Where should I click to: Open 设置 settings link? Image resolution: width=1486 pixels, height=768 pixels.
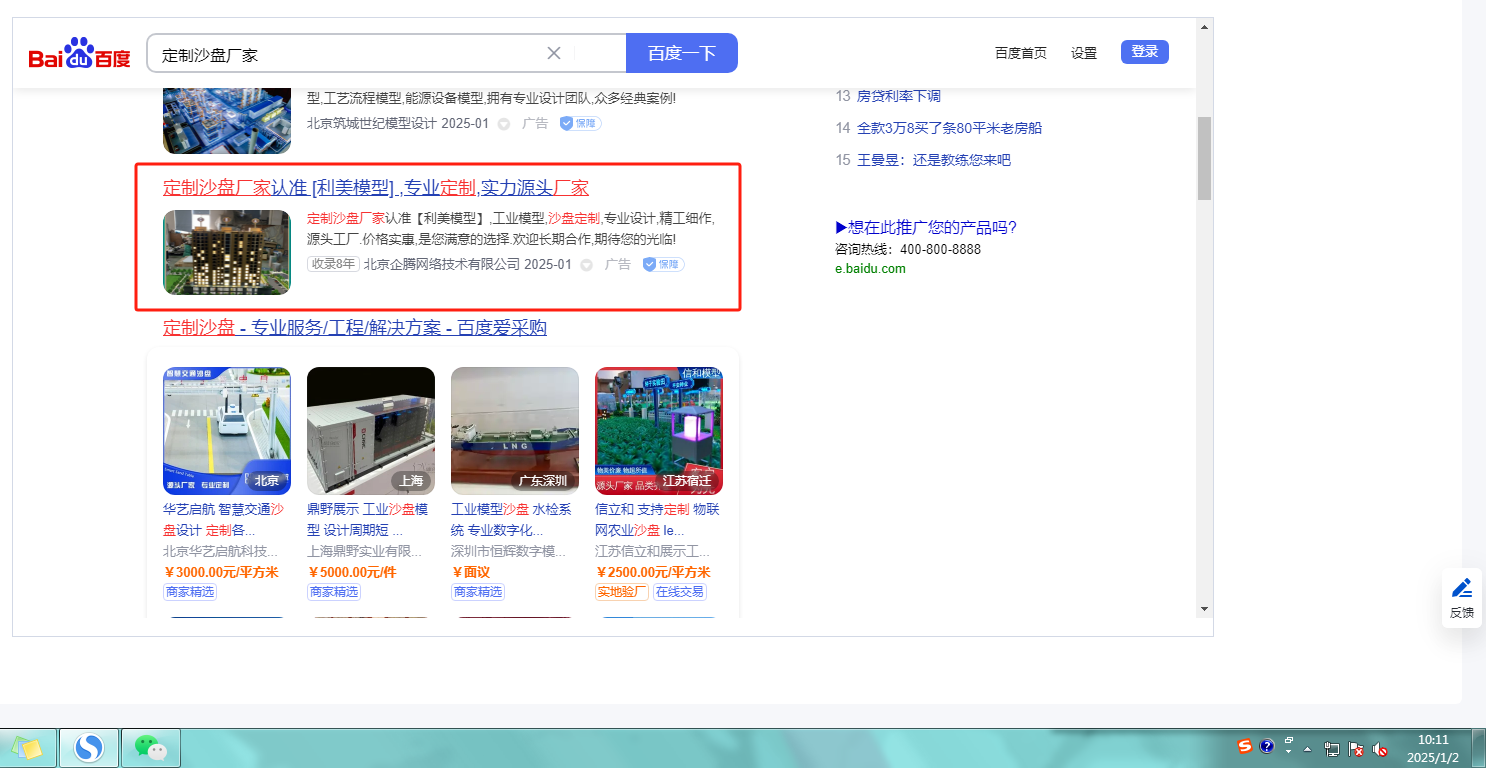click(x=1084, y=53)
